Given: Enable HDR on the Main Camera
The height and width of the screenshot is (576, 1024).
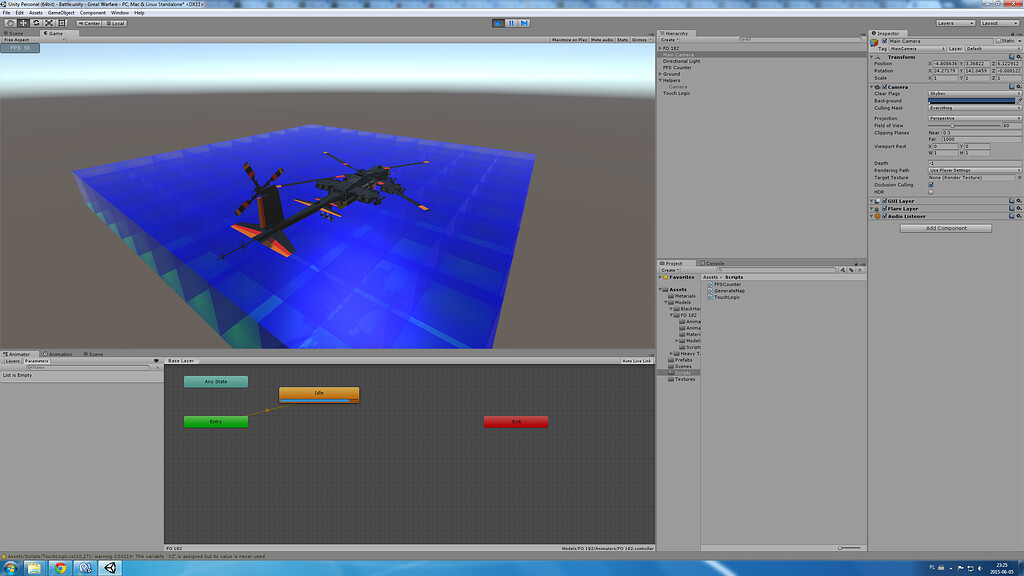Looking at the screenshot, I should [x=931, y=192].
